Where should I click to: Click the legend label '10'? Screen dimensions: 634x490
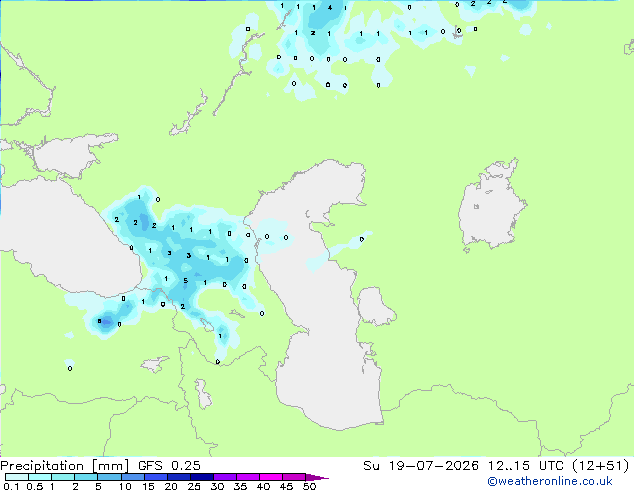click(x=125, y=486)
